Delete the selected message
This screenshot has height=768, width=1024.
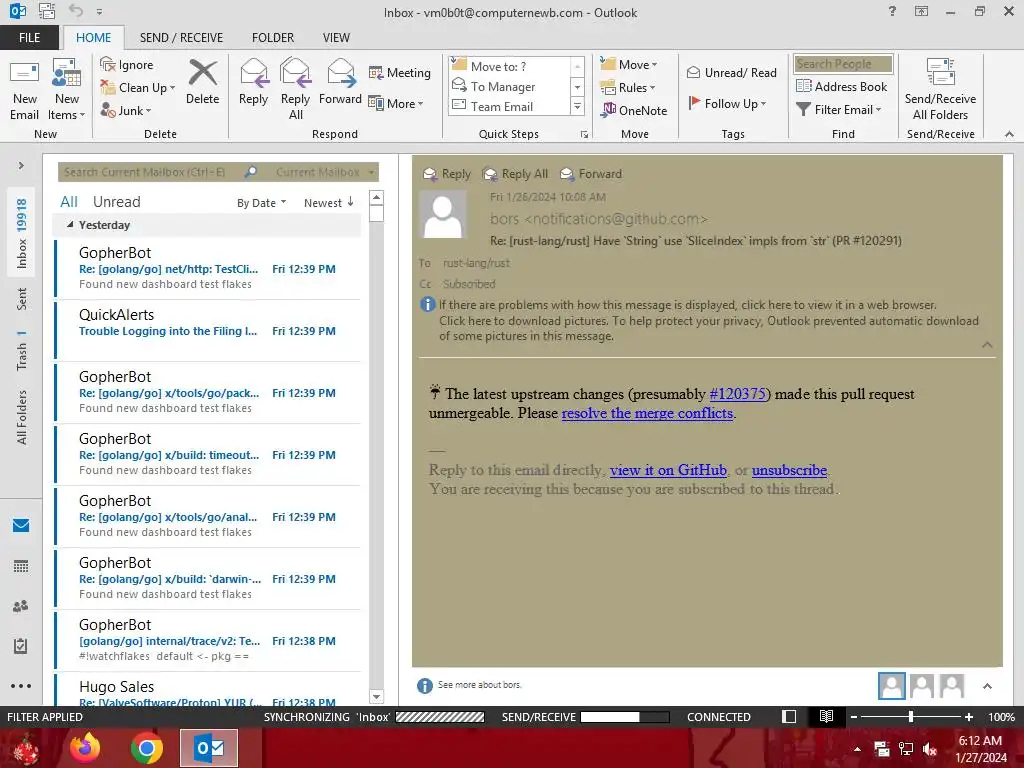pyautogui.click(x=202, y=82)
